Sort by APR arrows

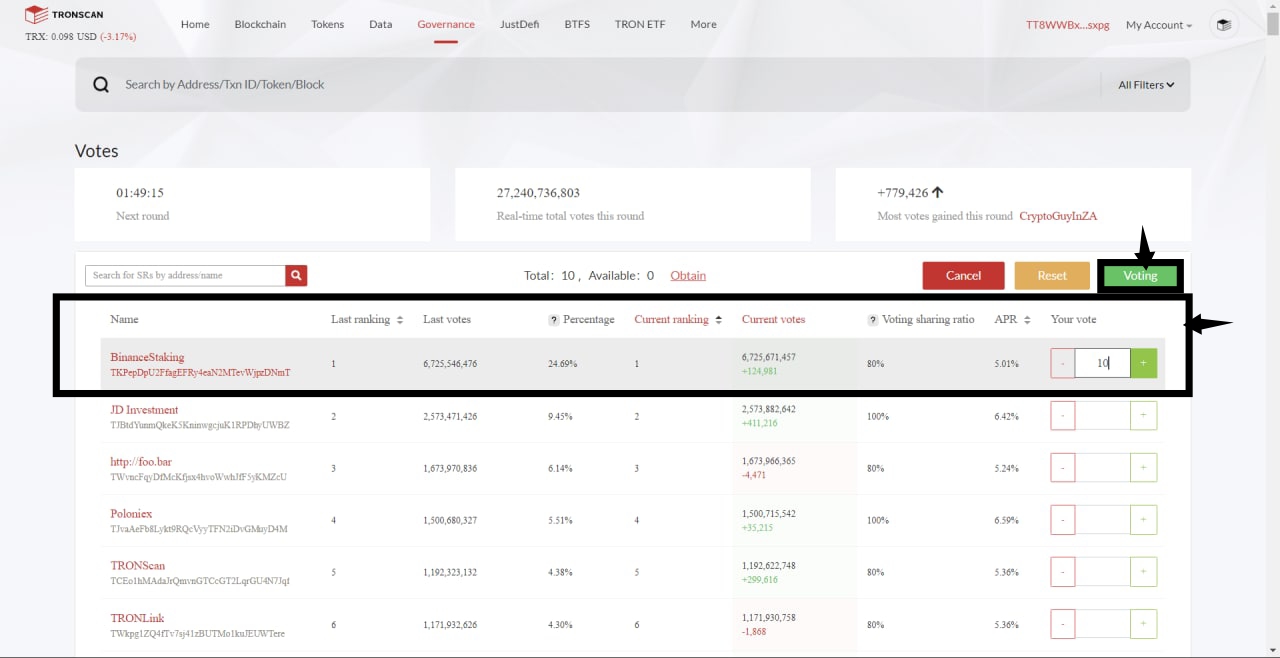coord(1027,320)
